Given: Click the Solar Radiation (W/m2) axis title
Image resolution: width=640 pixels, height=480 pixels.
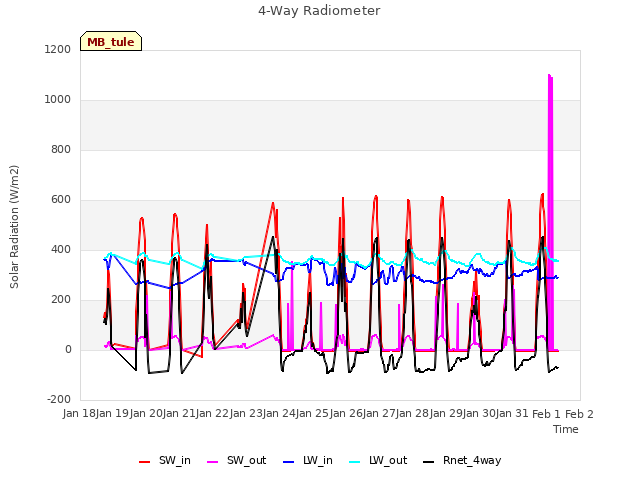Looking at the screenshot, I should coord(14,227).
